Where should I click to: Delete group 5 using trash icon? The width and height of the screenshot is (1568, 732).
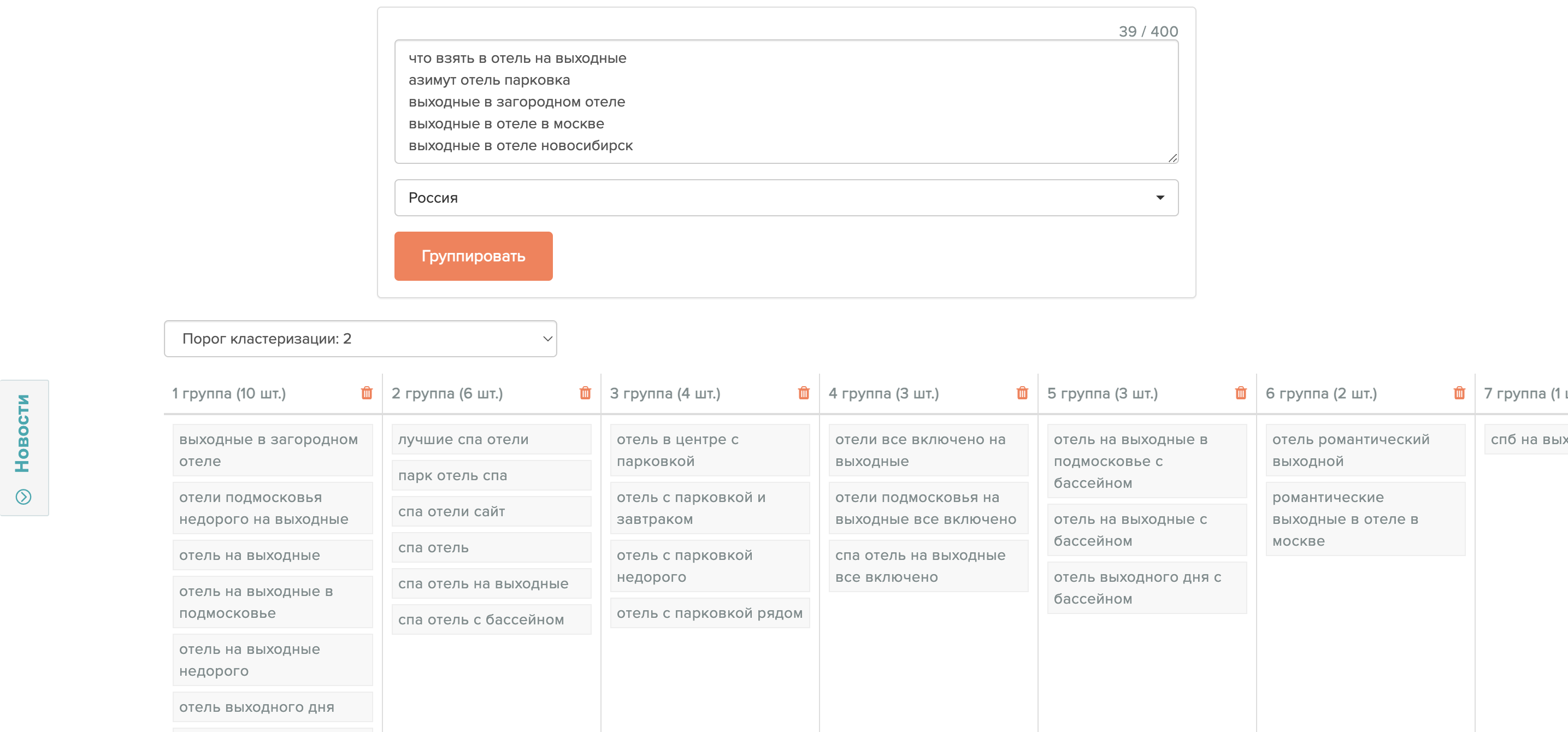(x=1241, y=393)
